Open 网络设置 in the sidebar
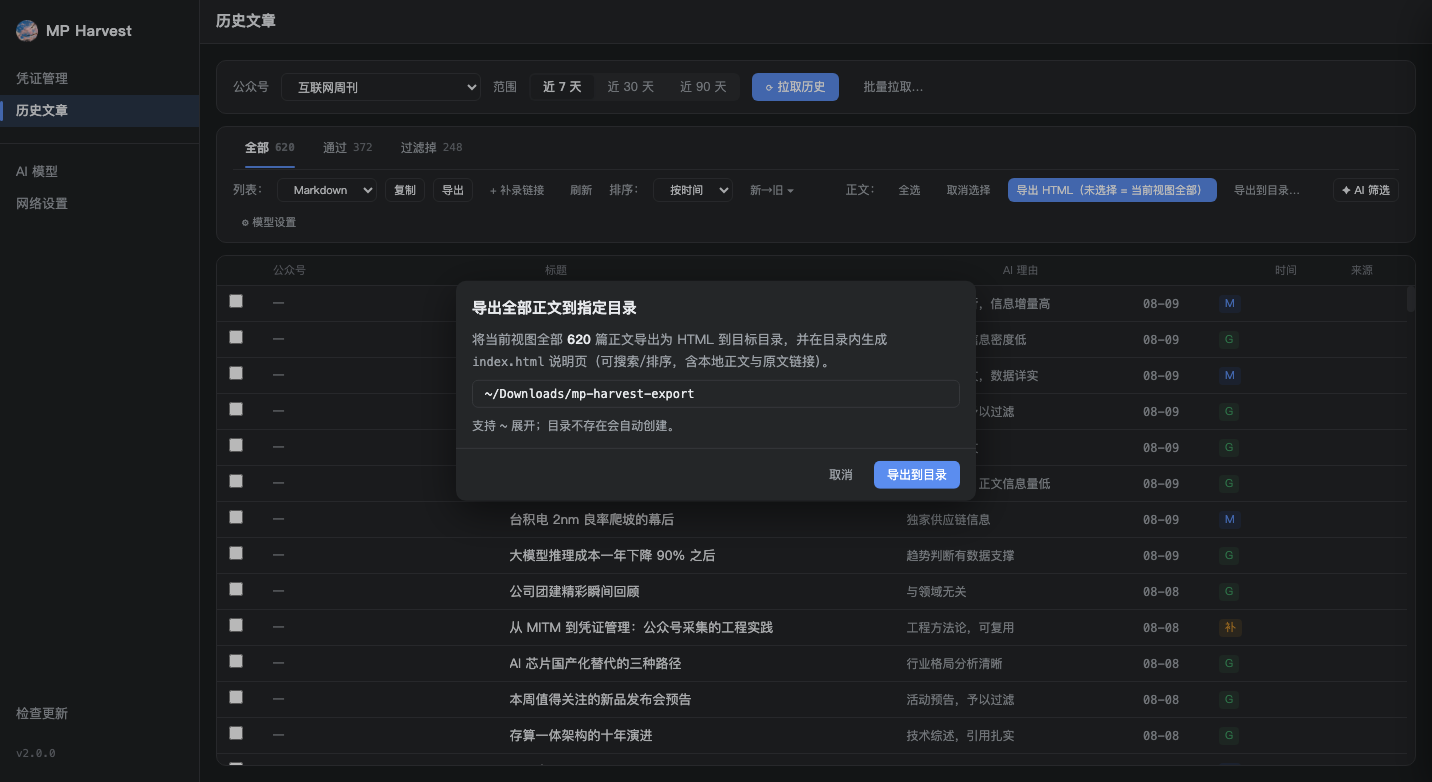This screenshot has height=782, width=1432. 100,204
